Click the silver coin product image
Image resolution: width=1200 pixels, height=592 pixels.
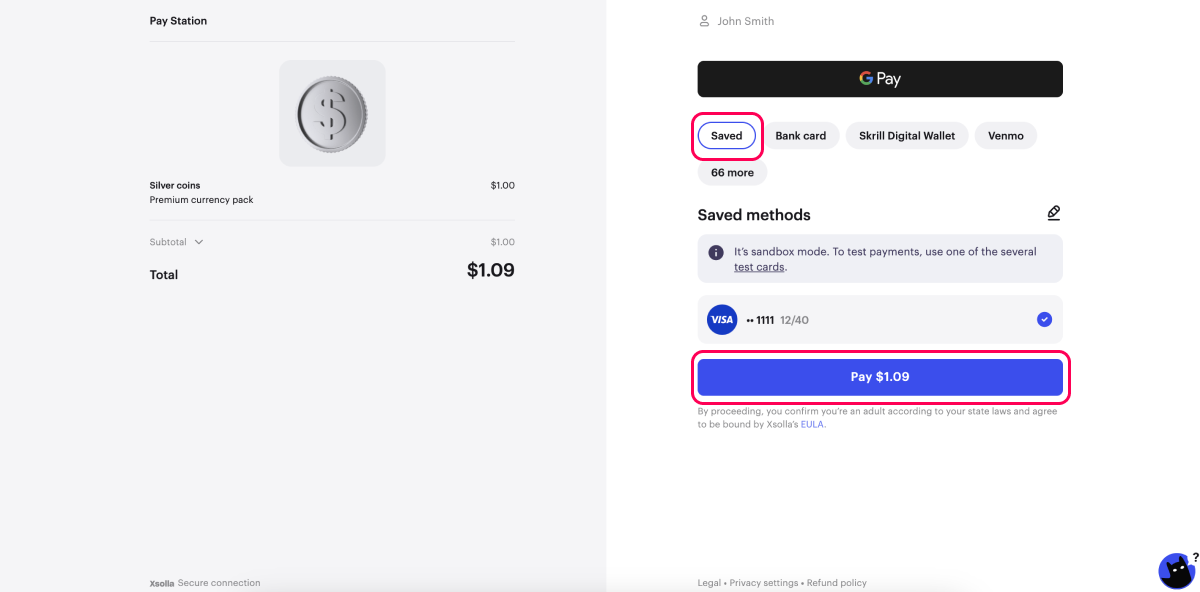point(332,113)
